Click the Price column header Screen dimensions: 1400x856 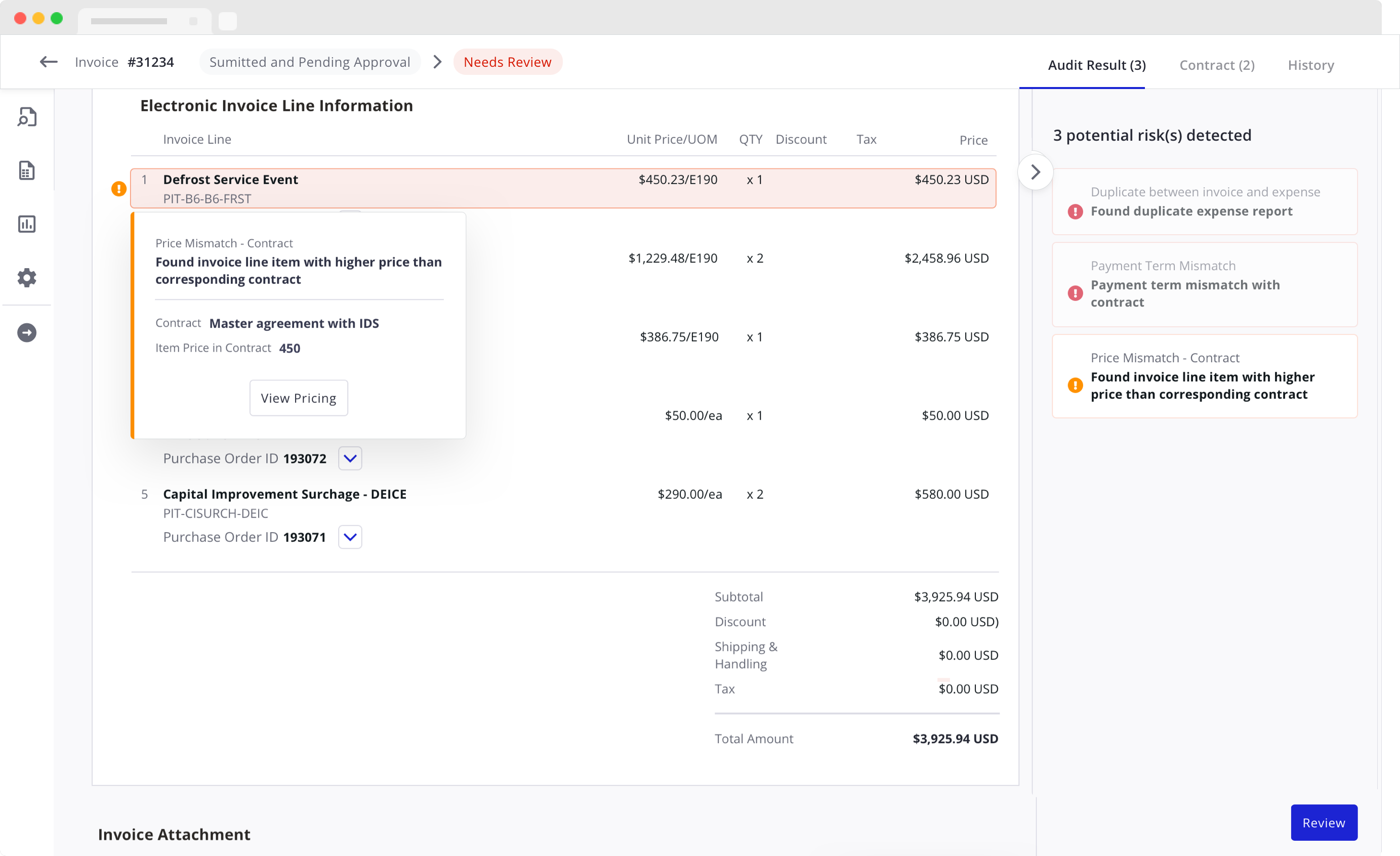point(973,140)
